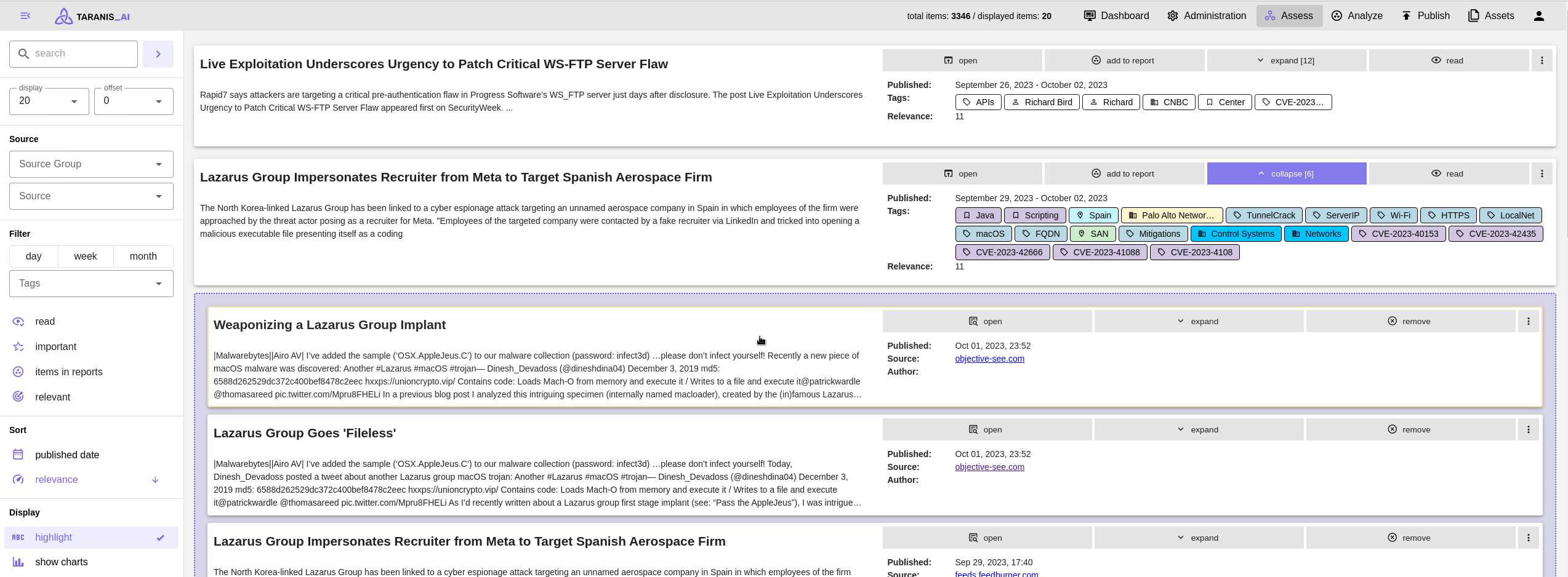Reverse relevance sort direction arrow

155,480
